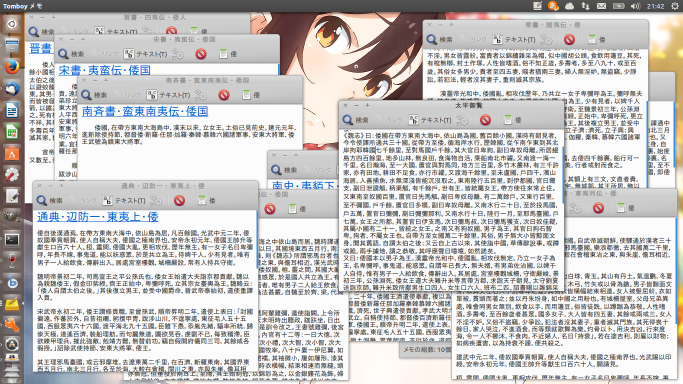Open network connections indicator
The width and height of the screenshot is (683, 384).
585,6
